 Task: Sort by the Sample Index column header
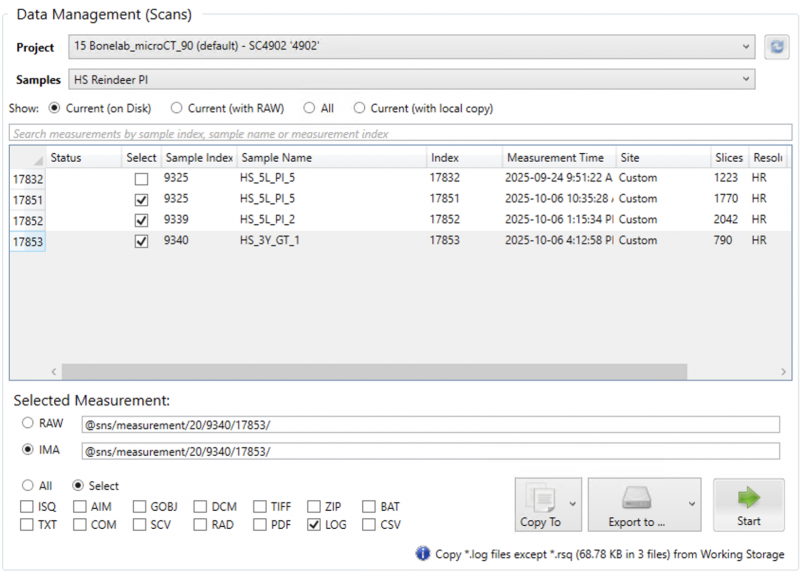click(x=199, y=158)
